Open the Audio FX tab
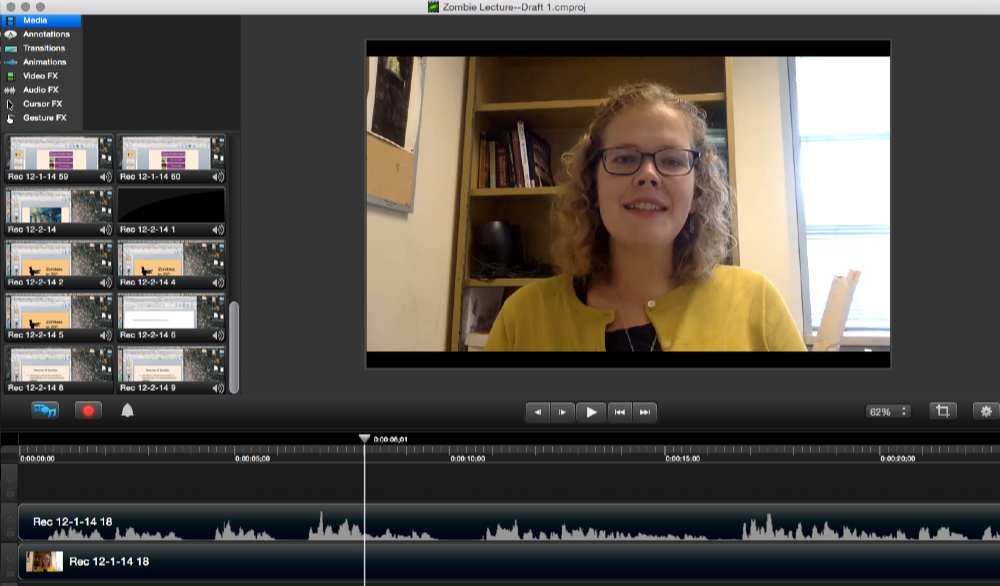This screenshot has width=1000, height=586. 41,90
